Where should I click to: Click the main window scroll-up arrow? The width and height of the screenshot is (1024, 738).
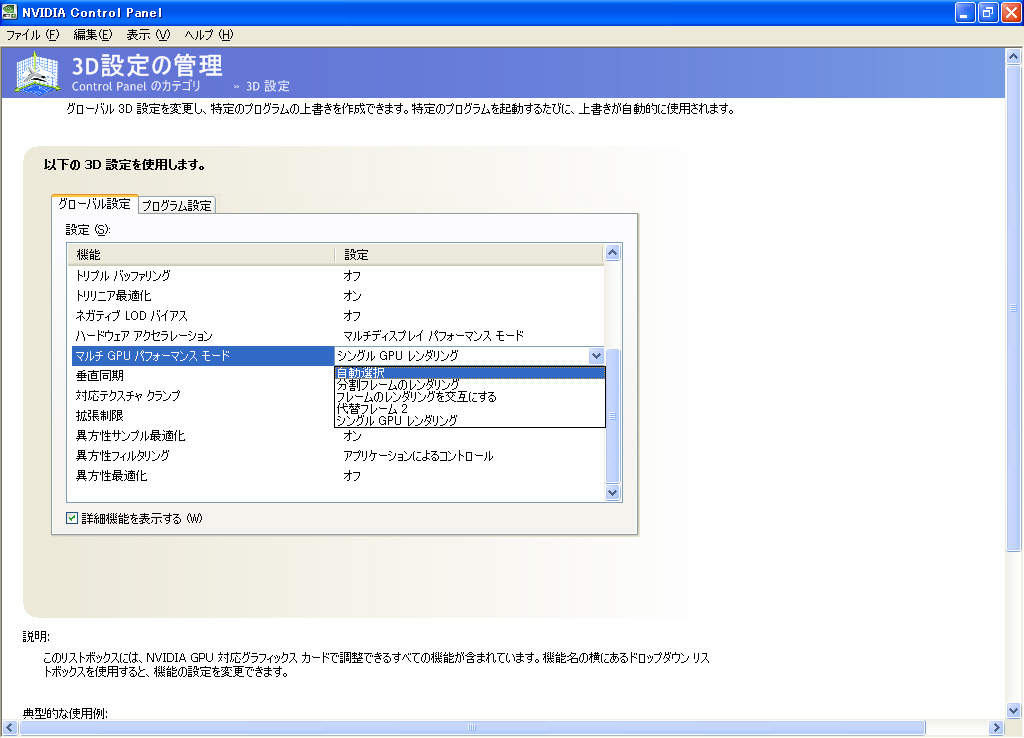coord(1013,56)
